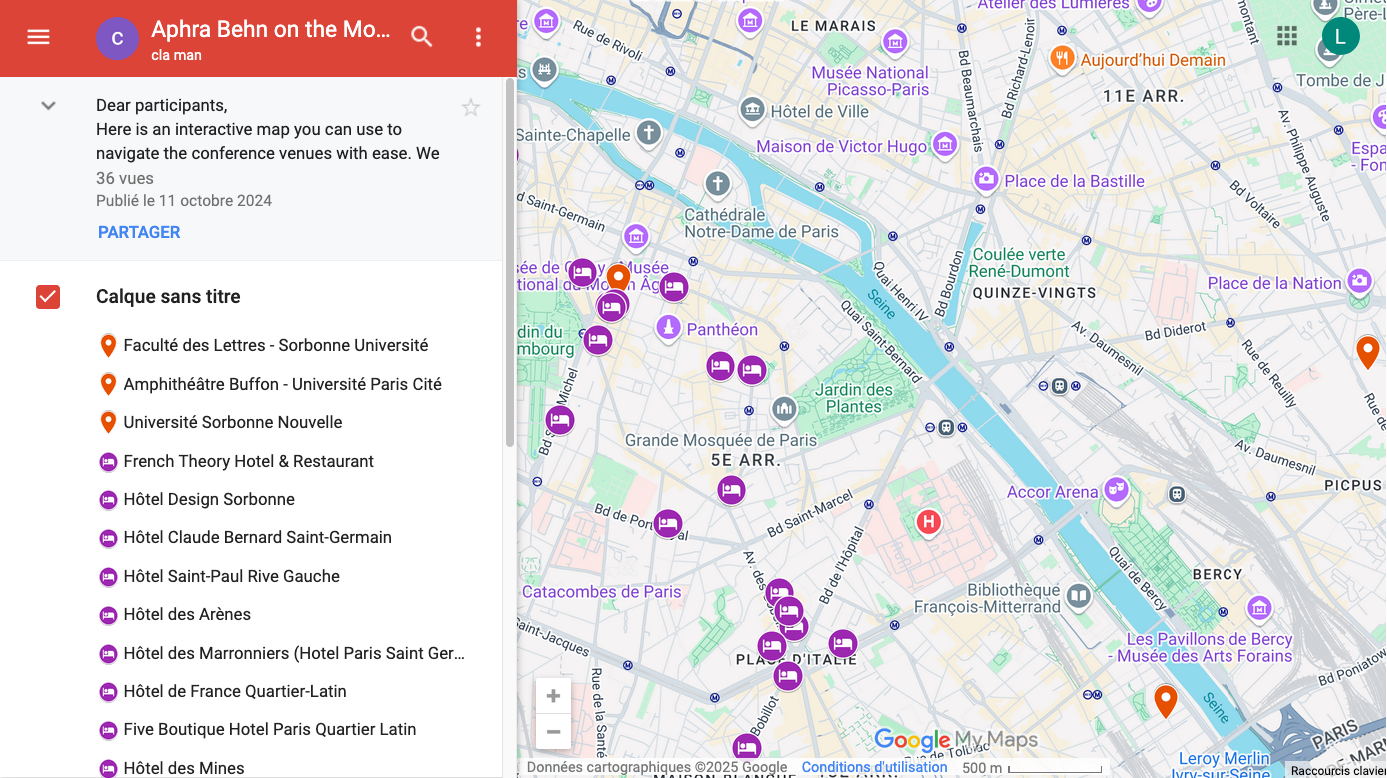Click the 'Raccourcis clavier' text at map corner

pos(1338,770)
